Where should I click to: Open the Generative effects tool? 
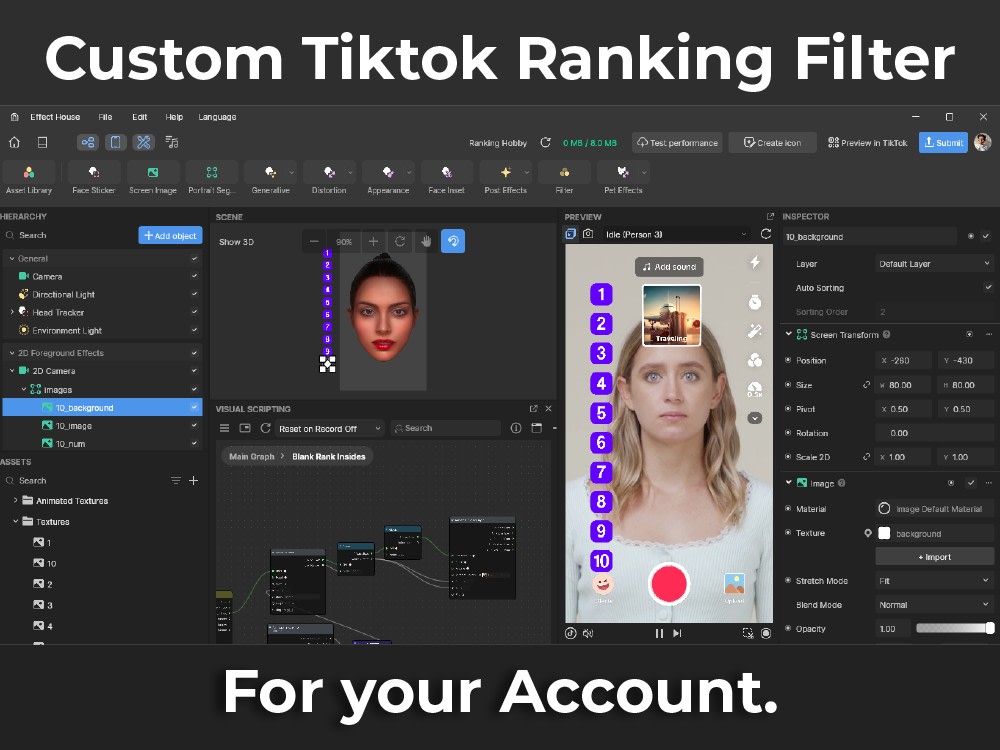tap(270, 179)
